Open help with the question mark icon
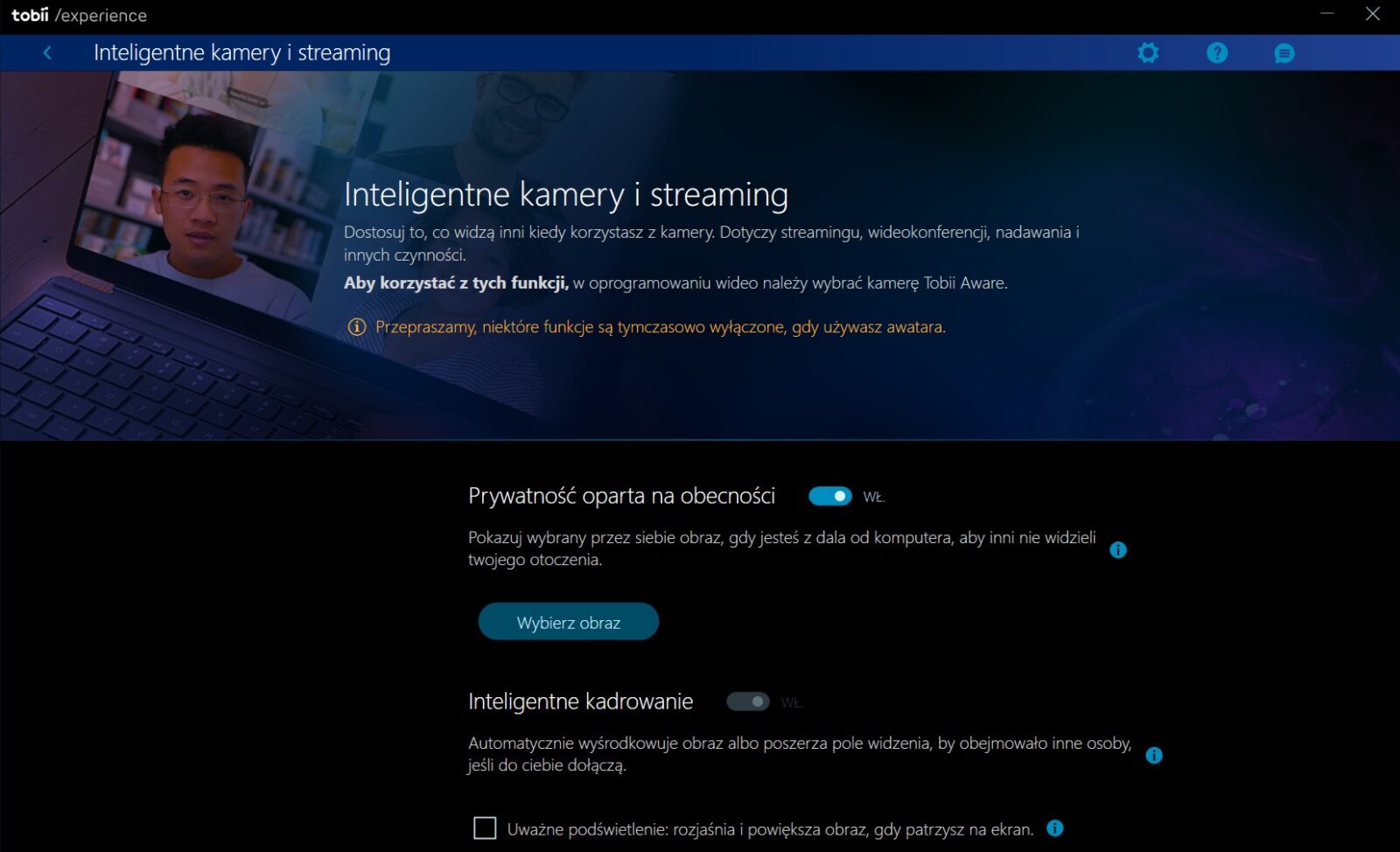This screenshot has height=852, width=1400. click(x=1216, y=53)
